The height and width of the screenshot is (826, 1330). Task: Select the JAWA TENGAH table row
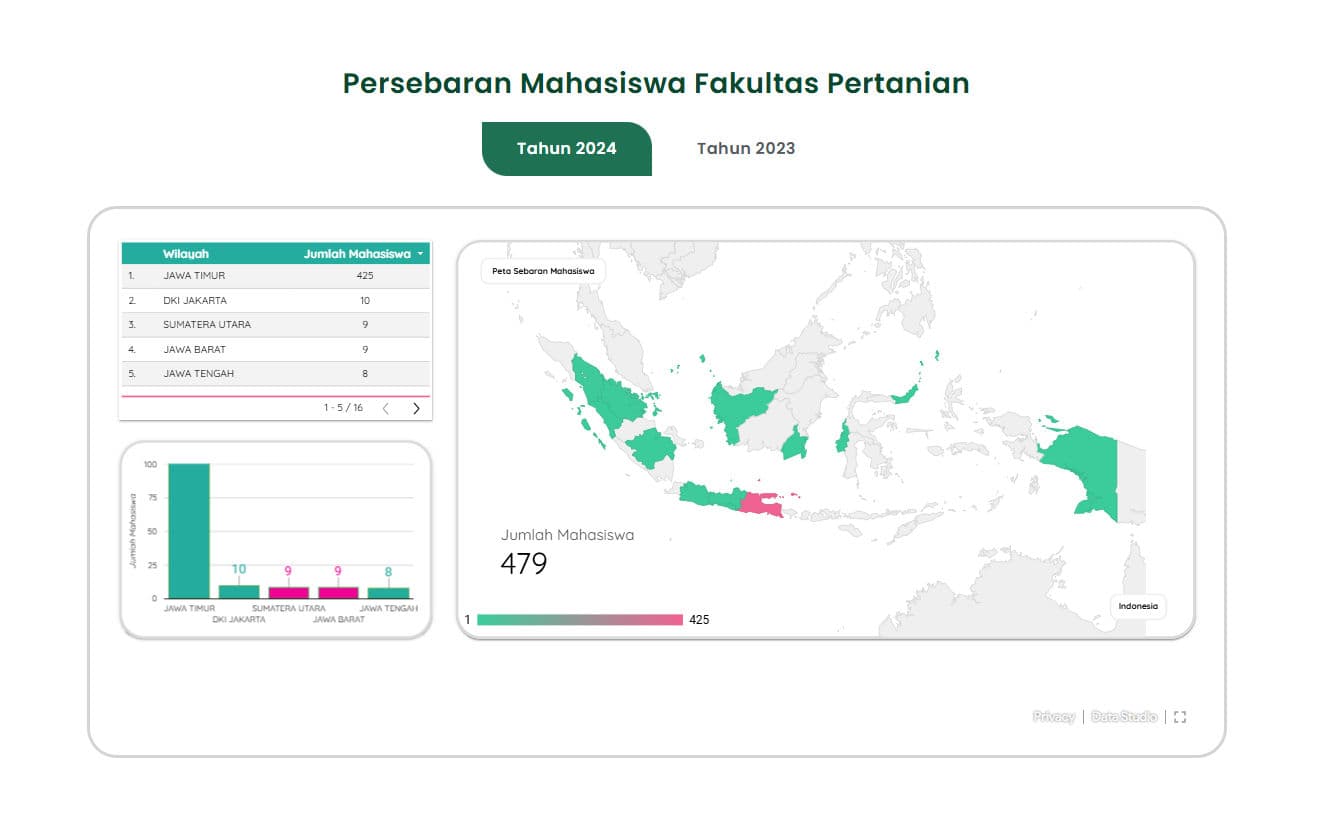(x=275, y=374)
